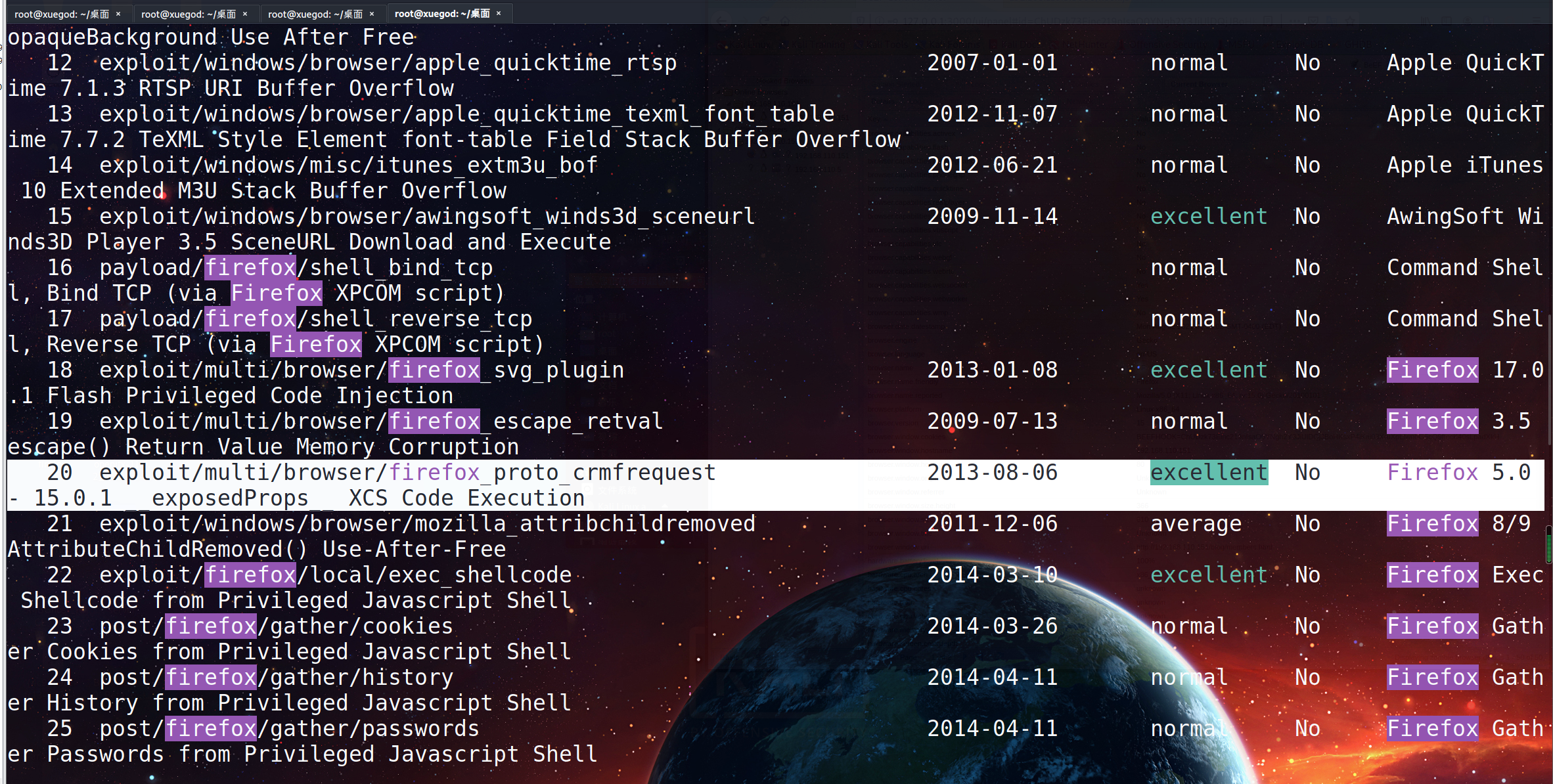Click payload path firefox/shell_bind_tcp
The image size is (1553, 784).
tap(296, 268)
